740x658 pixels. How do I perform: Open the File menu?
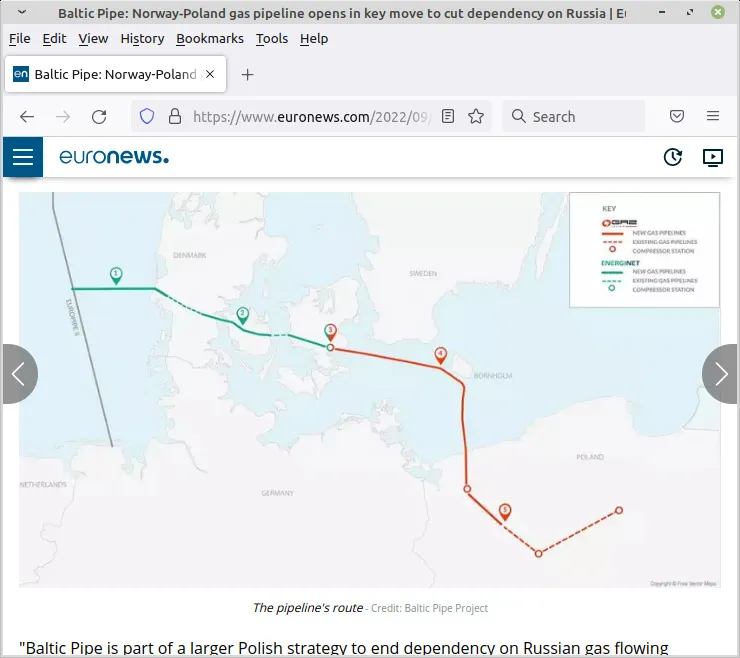pyautogui.click(x=19, y=39)
